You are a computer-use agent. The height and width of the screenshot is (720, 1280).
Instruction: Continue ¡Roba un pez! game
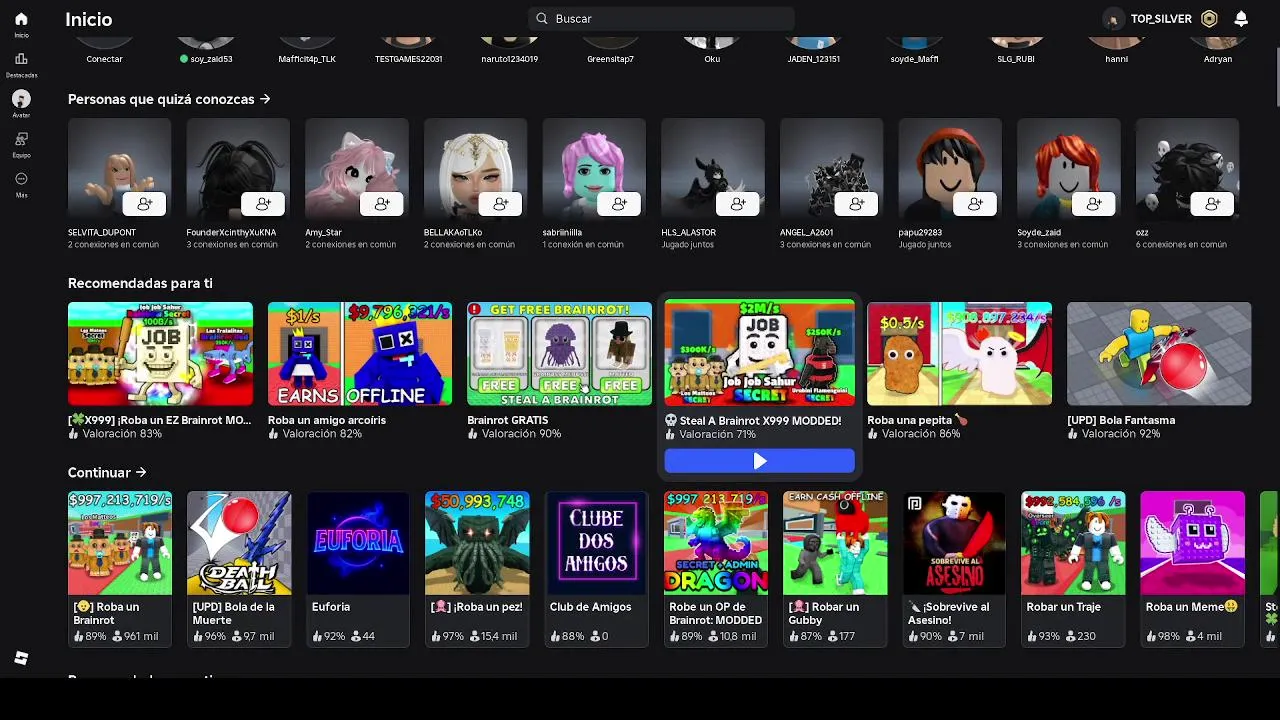click(x=477, y=568)
